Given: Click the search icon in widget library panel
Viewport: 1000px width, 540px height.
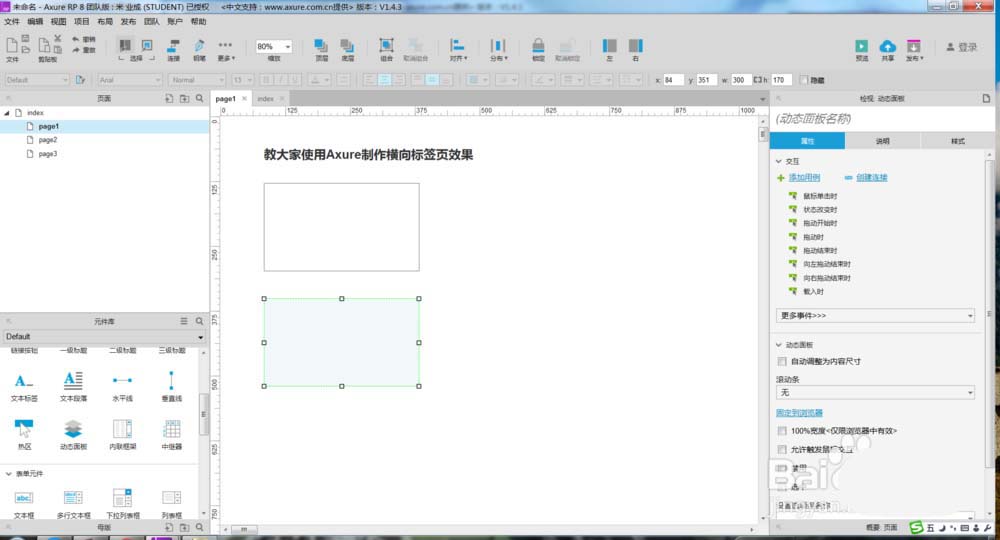Looking at the screenshot, I should 200,321.
